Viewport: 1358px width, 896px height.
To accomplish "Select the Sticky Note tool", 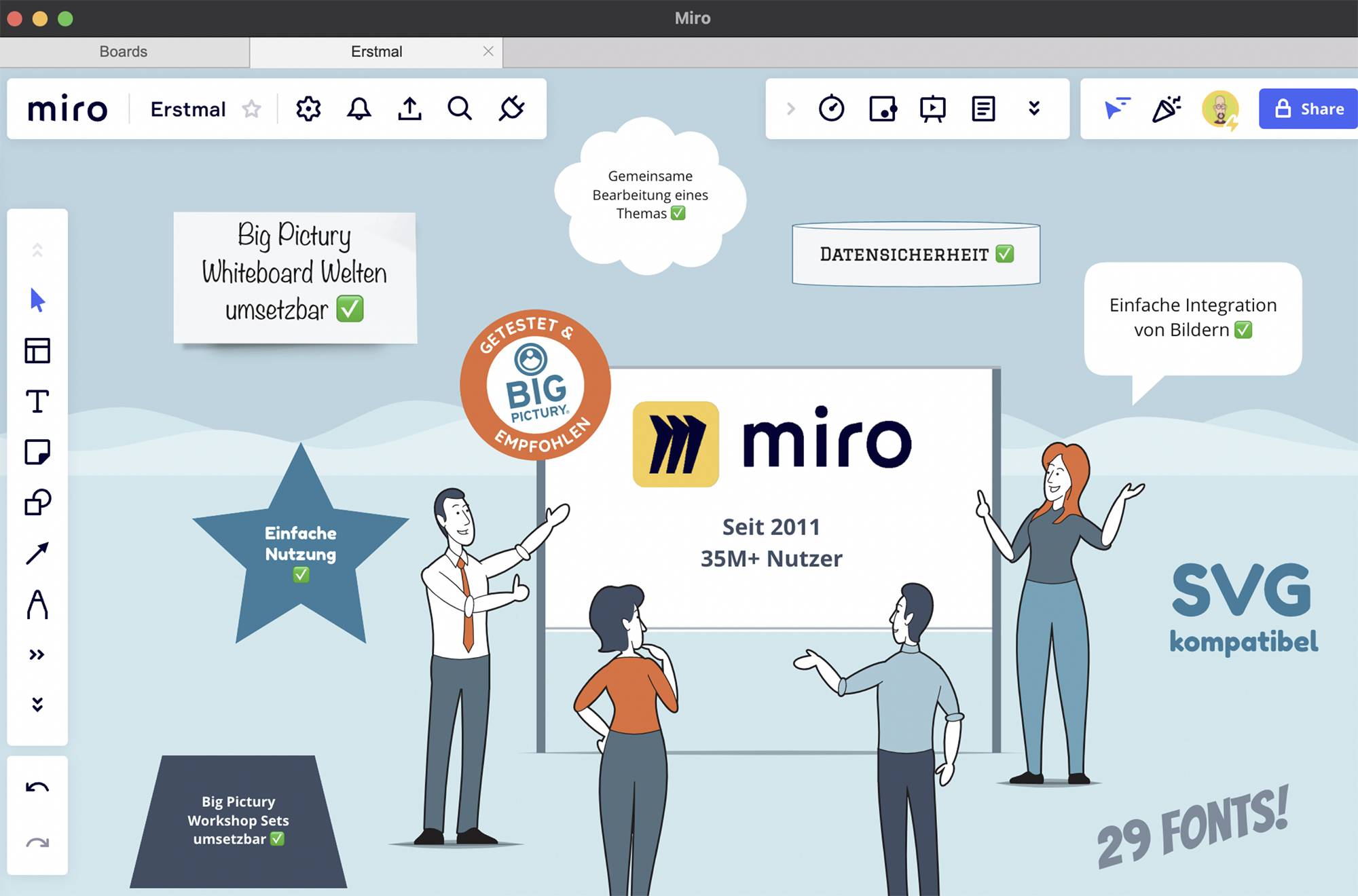I will [x=37, y=452].
